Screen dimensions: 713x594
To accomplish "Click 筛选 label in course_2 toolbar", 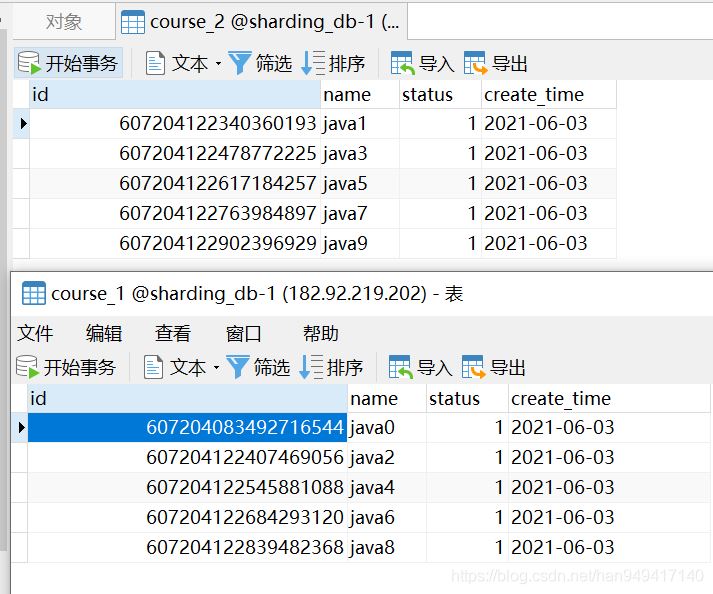I will tap(274, 63).
